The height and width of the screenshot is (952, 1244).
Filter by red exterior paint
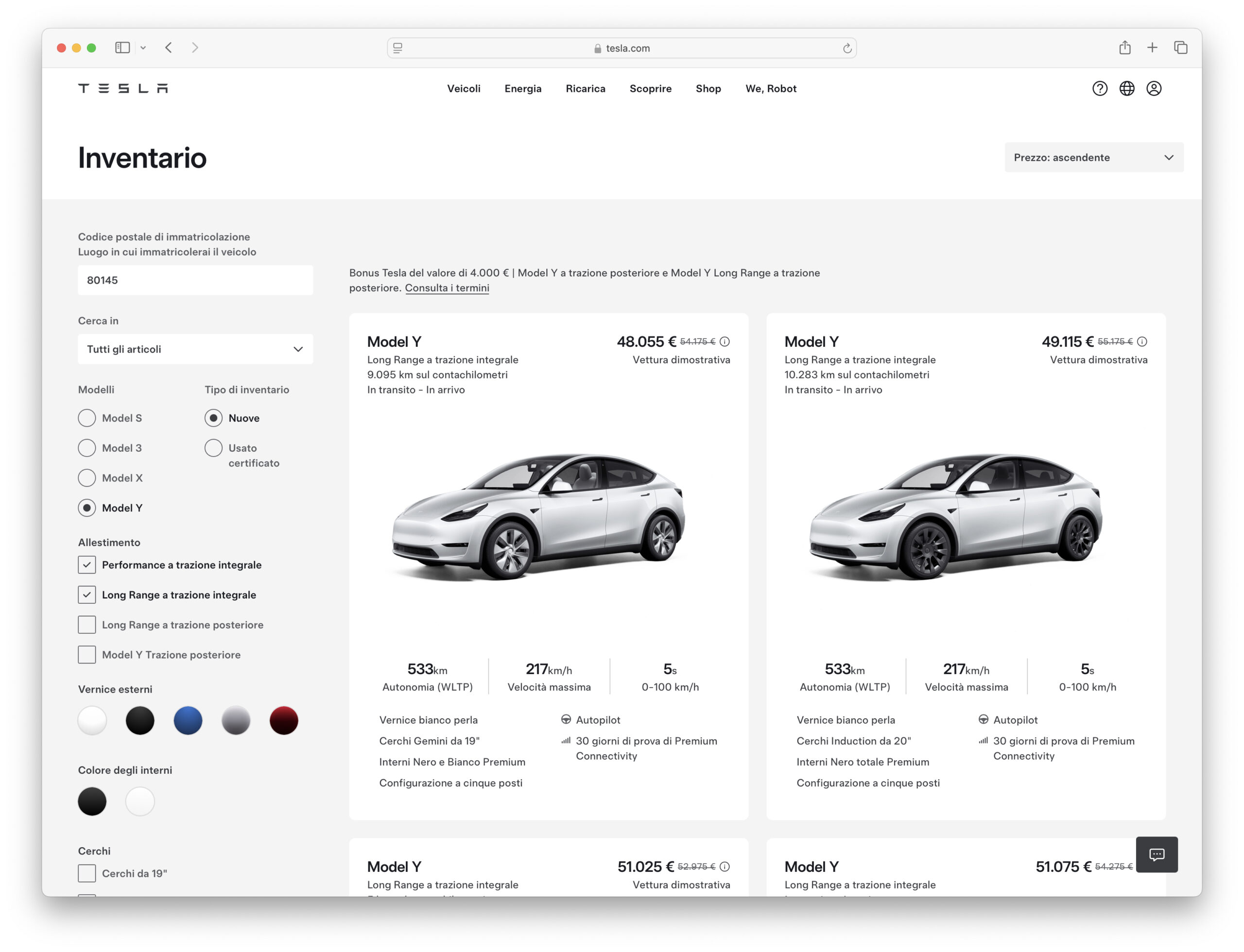coord(283,720)
